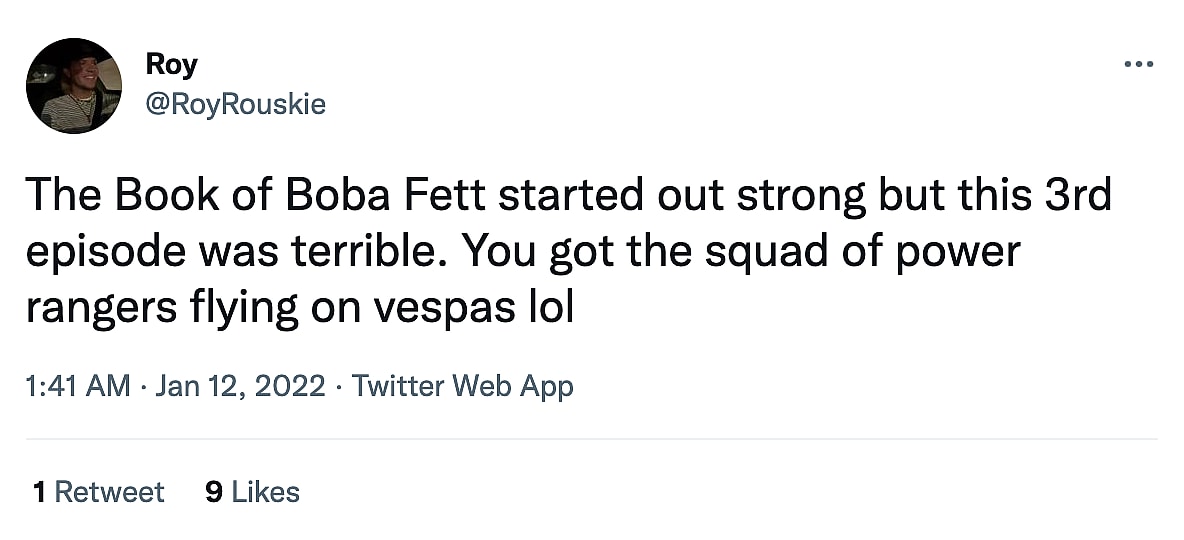Open the display name "Roy"

tap(171, 65)
